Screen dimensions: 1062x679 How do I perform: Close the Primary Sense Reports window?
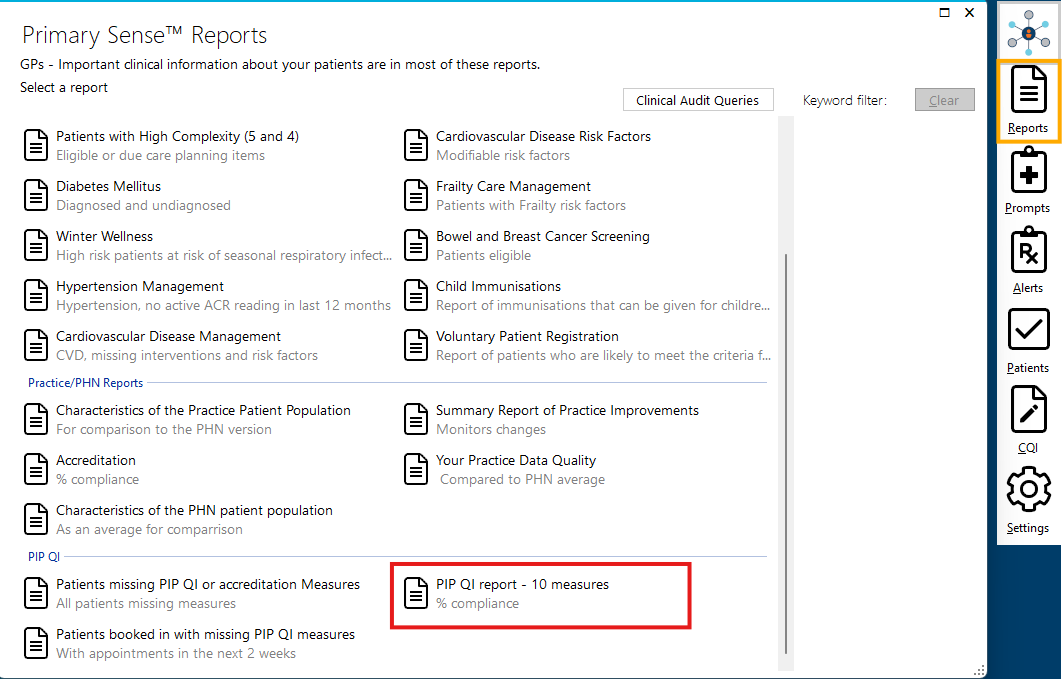coord(969,13)
